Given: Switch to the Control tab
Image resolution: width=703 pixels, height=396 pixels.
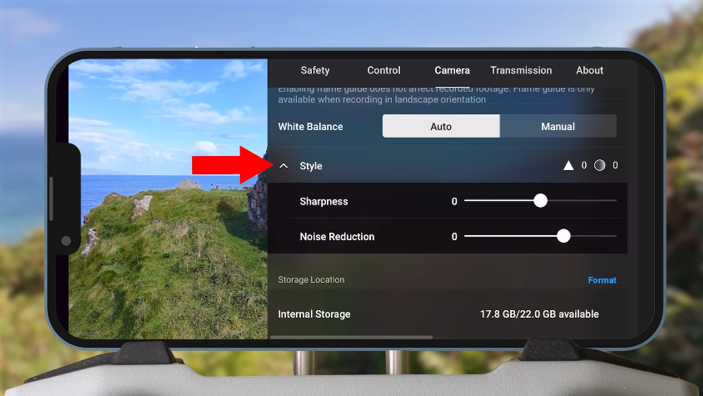Looking at the screenshot, I should [383, 70].
